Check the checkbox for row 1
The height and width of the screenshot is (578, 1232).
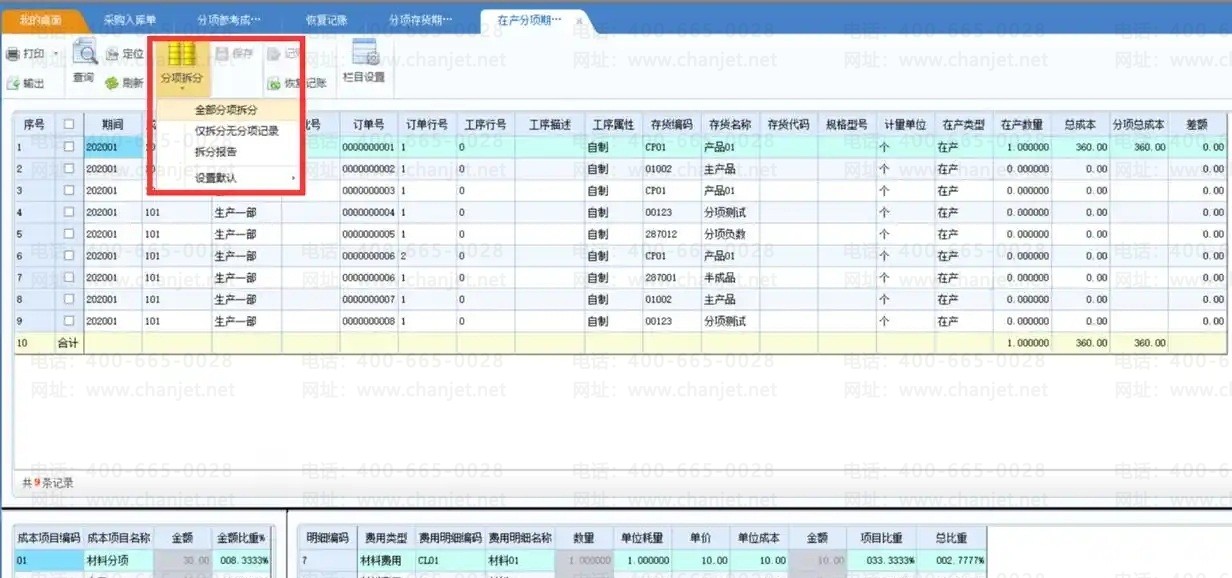[68, 147]
